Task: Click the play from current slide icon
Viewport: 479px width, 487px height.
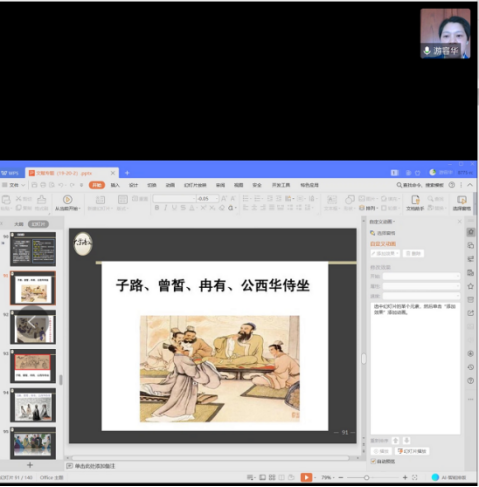Action: pos(68,199)
